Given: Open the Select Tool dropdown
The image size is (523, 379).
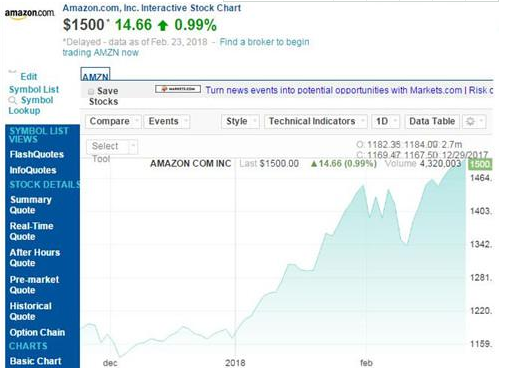Looking at the screenshot, I should tap(112, 146).
